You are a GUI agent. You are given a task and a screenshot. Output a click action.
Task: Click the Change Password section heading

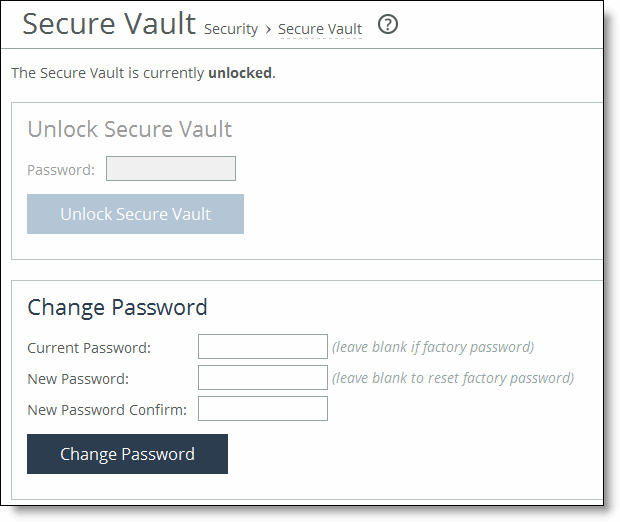[117, 308]
